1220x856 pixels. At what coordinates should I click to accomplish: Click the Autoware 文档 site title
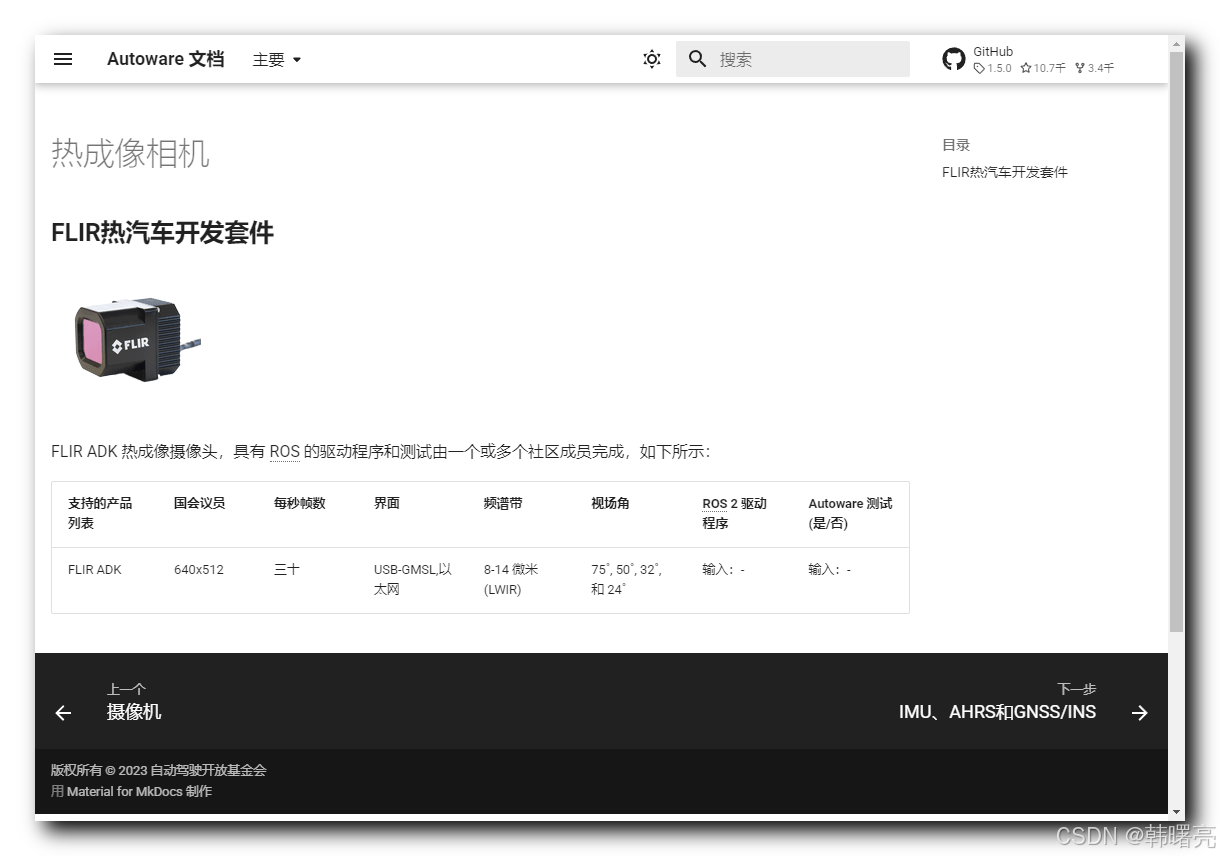[166, 59]
